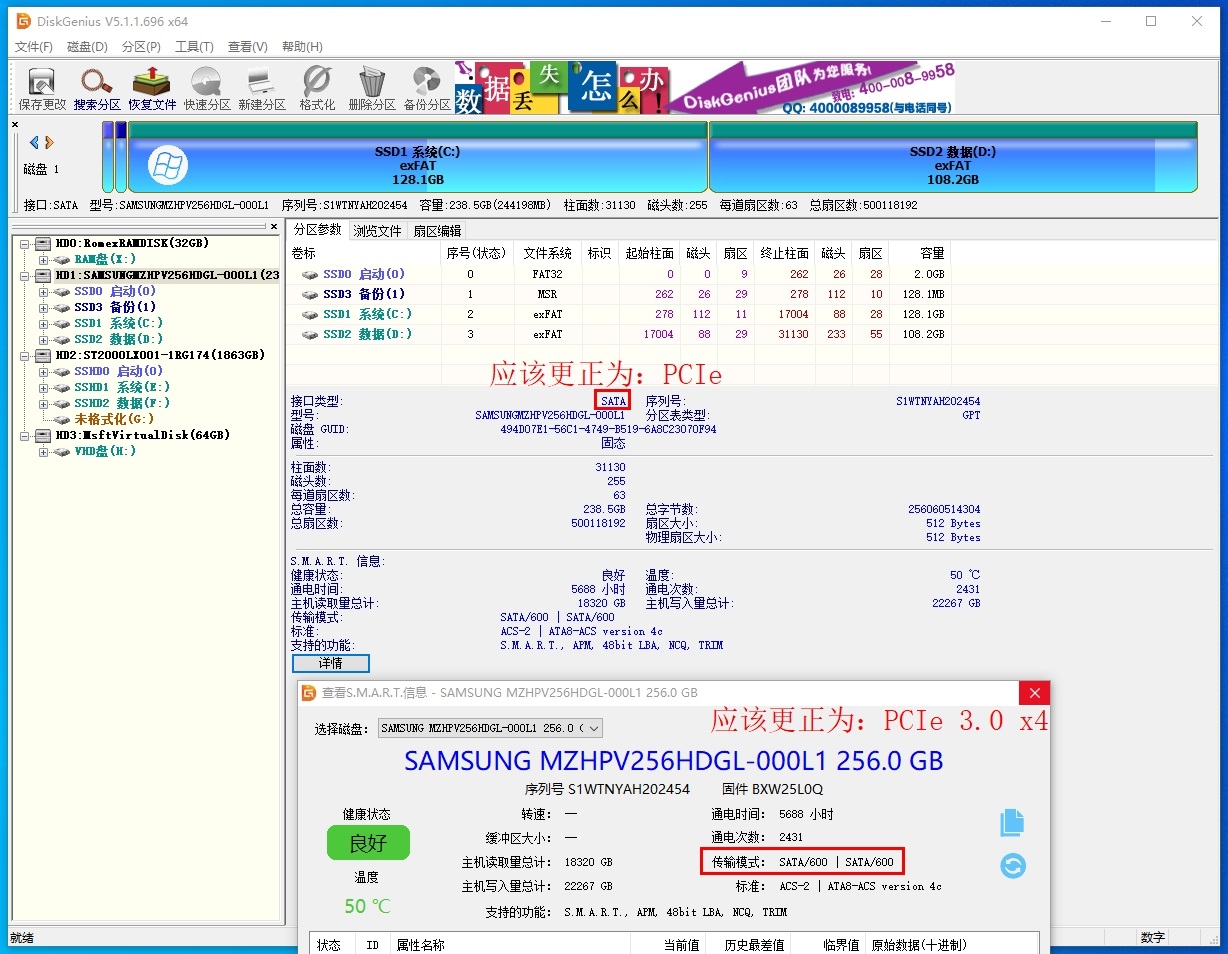Screen dimensions: 1228x954
Task: Switch to the 扇区编辑 tab
Action: (438, 231)
